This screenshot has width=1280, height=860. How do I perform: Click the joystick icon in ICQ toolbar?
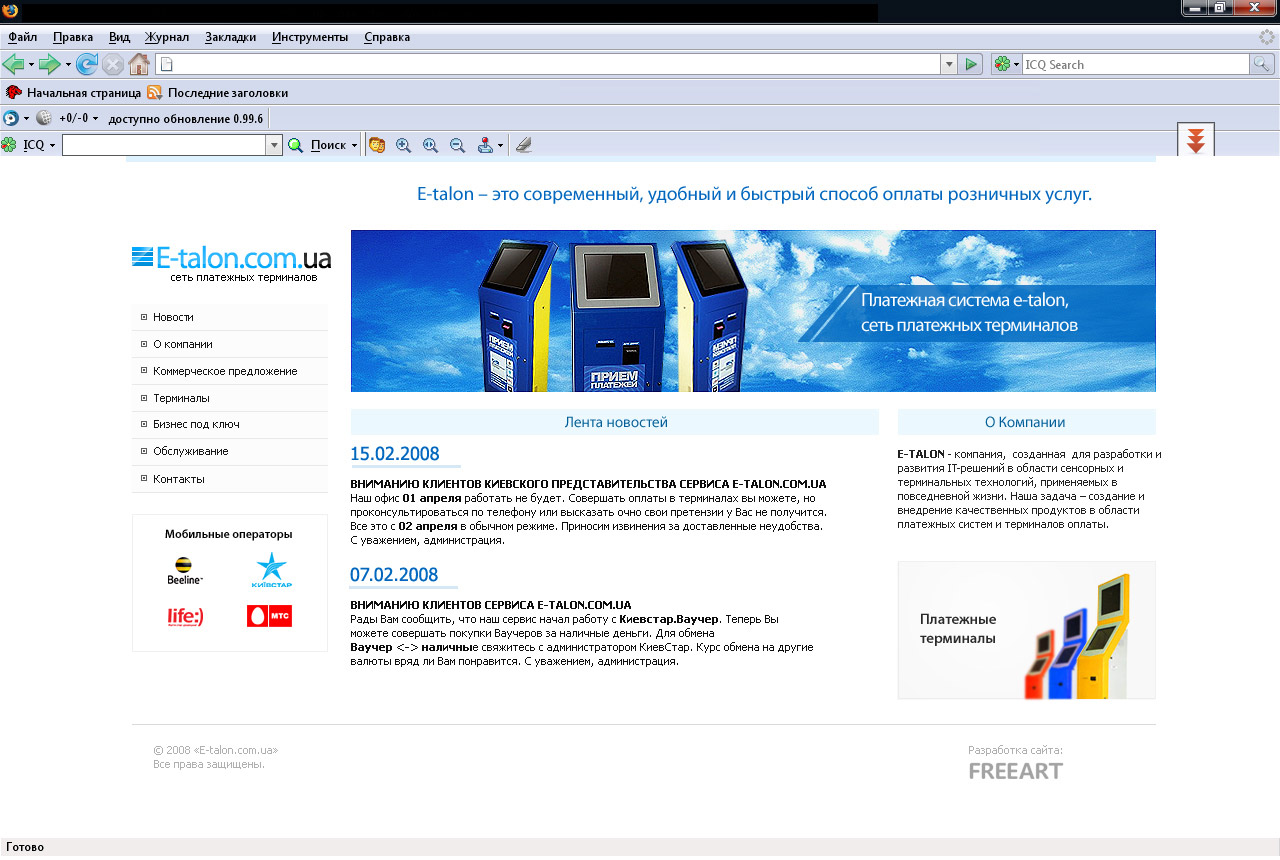(x=485, y=145)
